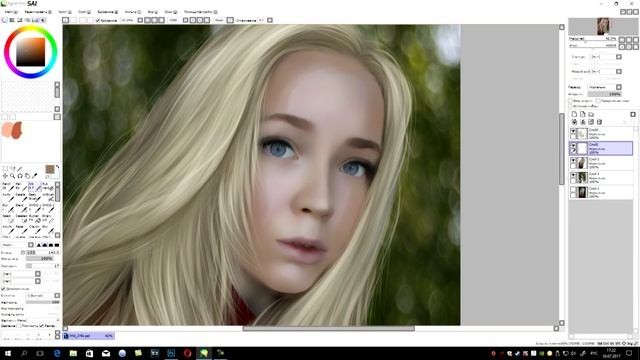640x360 pixels.
Task: Show hidden layer Слой1 via its eye box
Action: 573,190
